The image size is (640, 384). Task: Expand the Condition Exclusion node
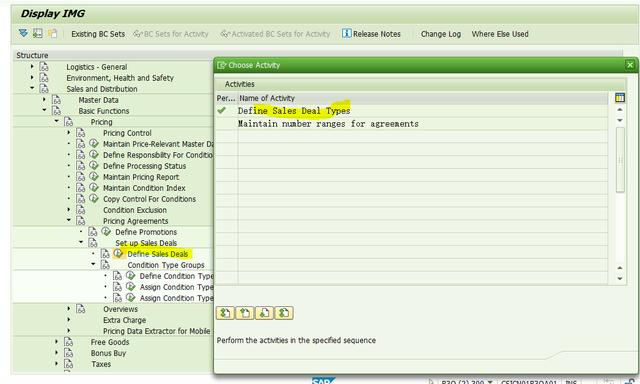tap(69, 209)
